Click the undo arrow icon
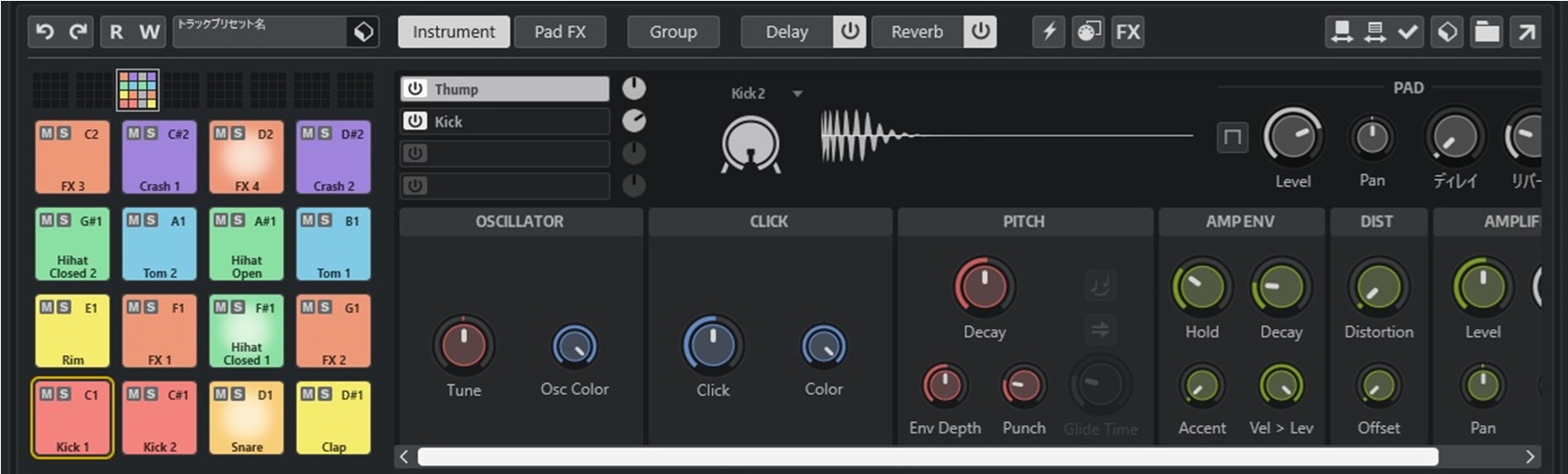 [45, 32]
